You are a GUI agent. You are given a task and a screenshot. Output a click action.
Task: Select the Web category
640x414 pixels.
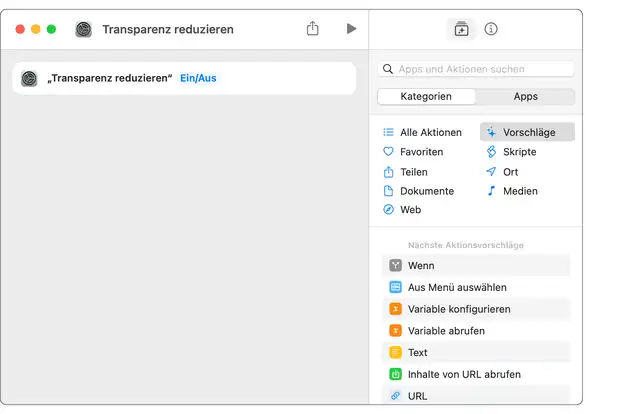coord(410,210)
